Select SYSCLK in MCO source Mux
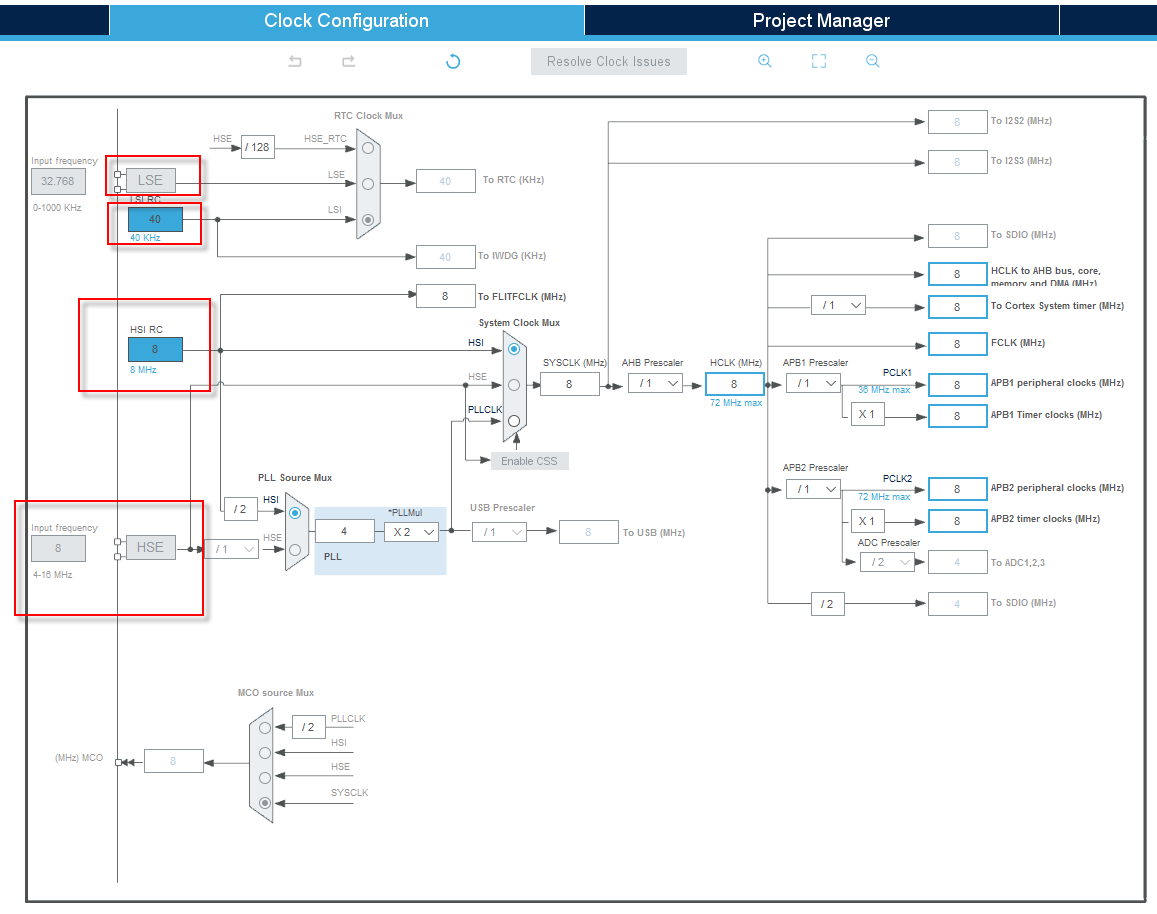The image size is (1157, 914). coord(265,803)
